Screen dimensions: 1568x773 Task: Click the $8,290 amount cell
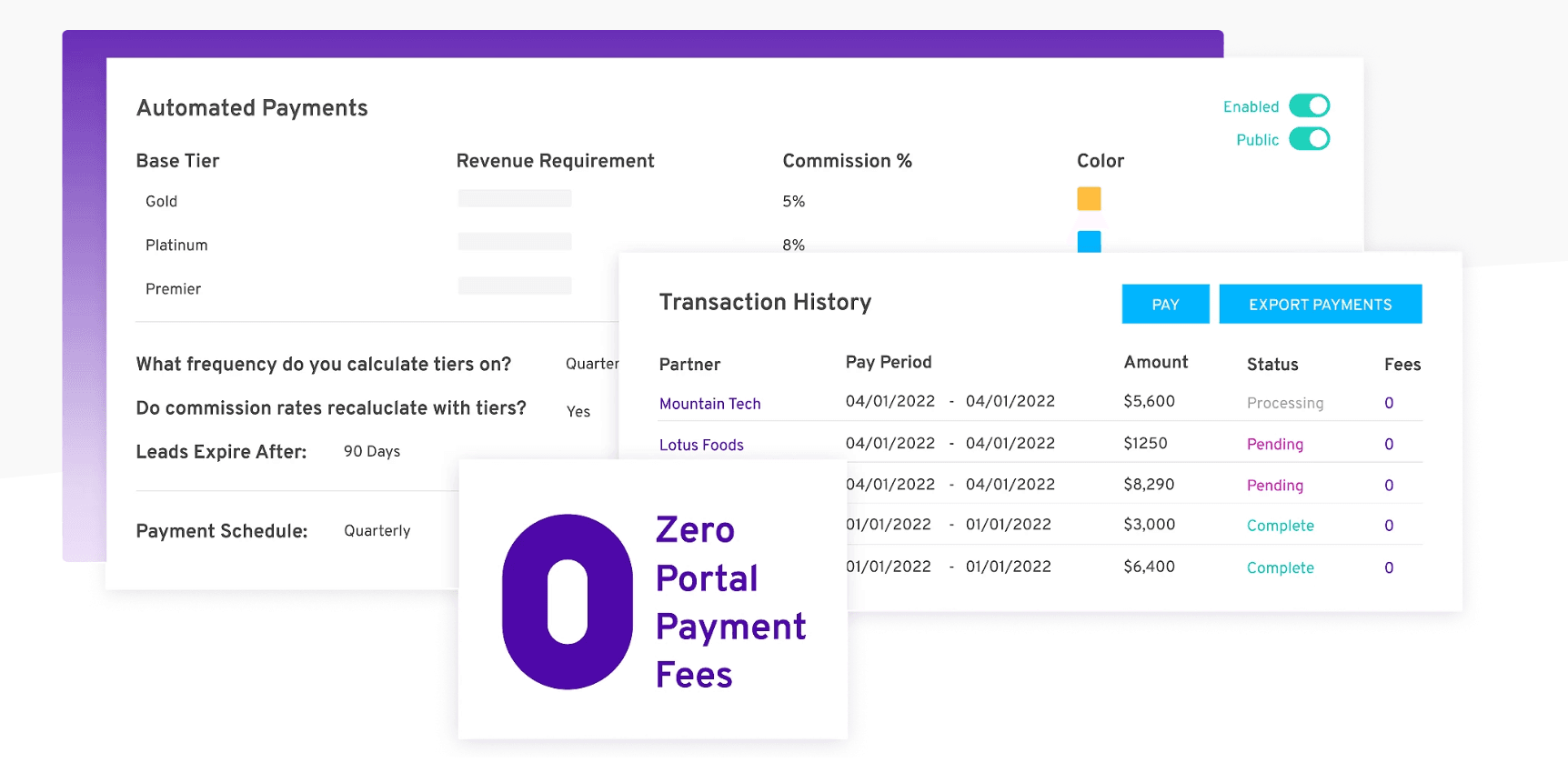(1149, 485)
